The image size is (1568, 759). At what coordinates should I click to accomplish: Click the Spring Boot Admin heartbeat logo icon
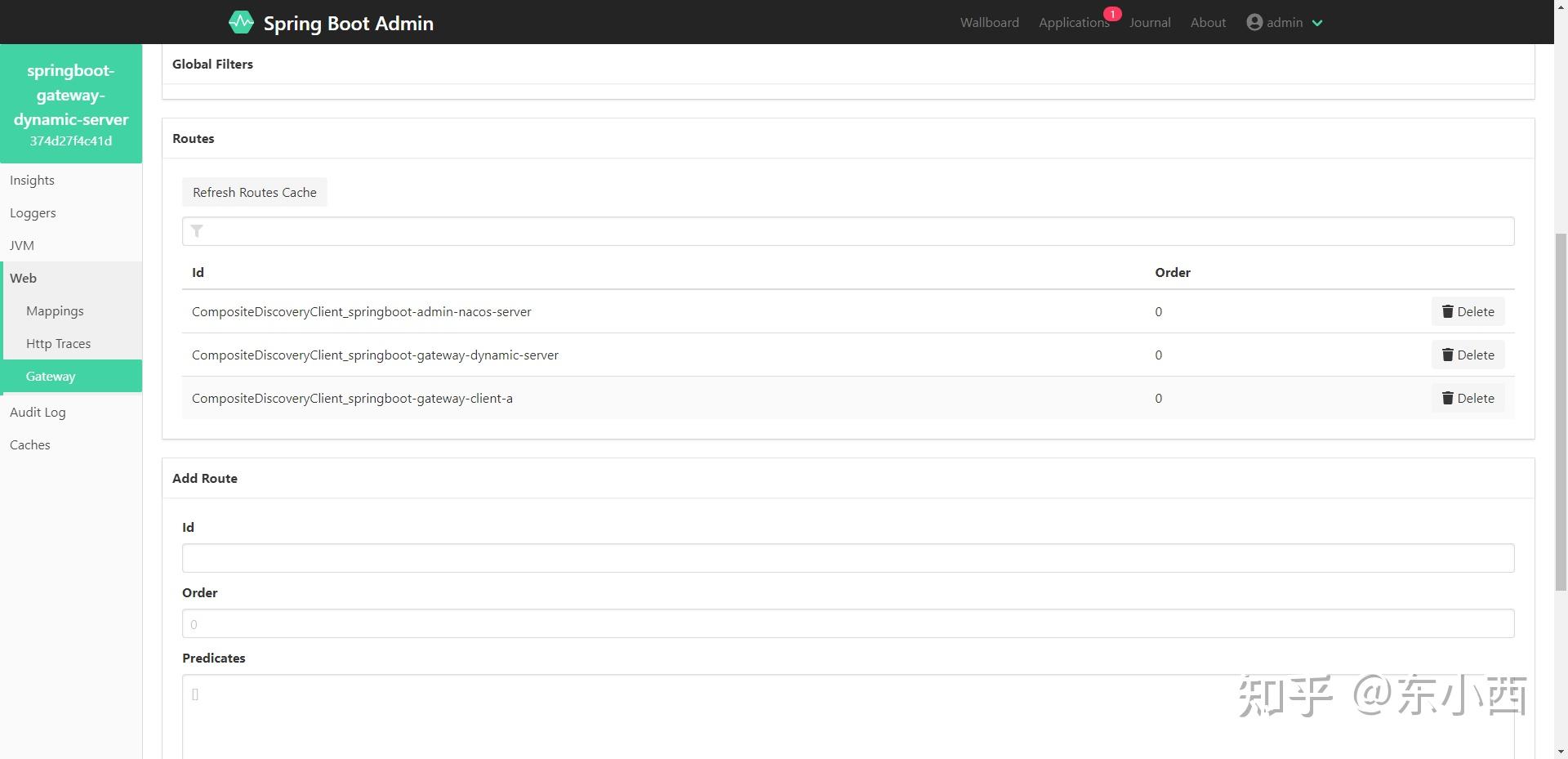click(242, 22)
